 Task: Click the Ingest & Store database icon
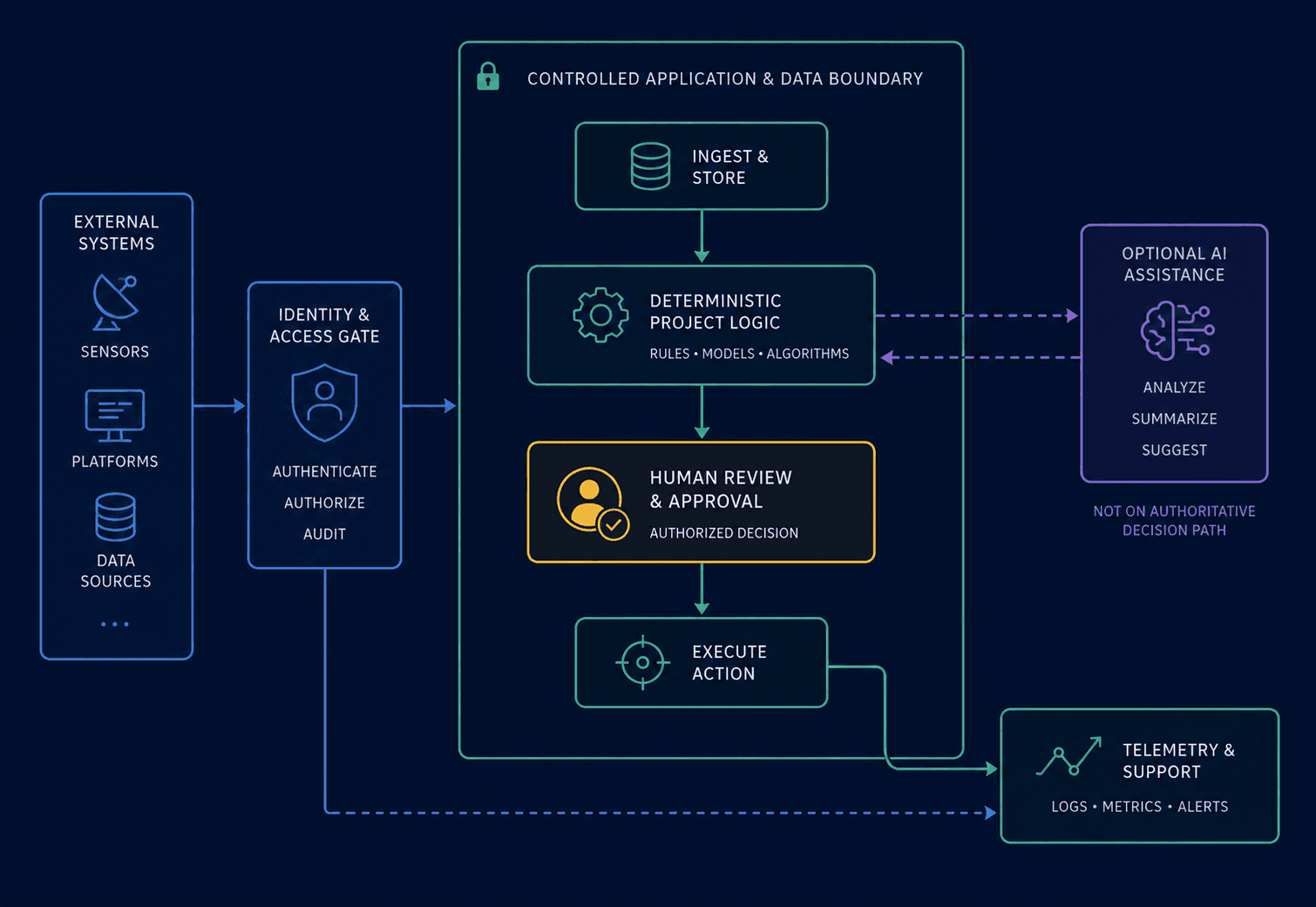pyautogui.click(x=650, y=166)
